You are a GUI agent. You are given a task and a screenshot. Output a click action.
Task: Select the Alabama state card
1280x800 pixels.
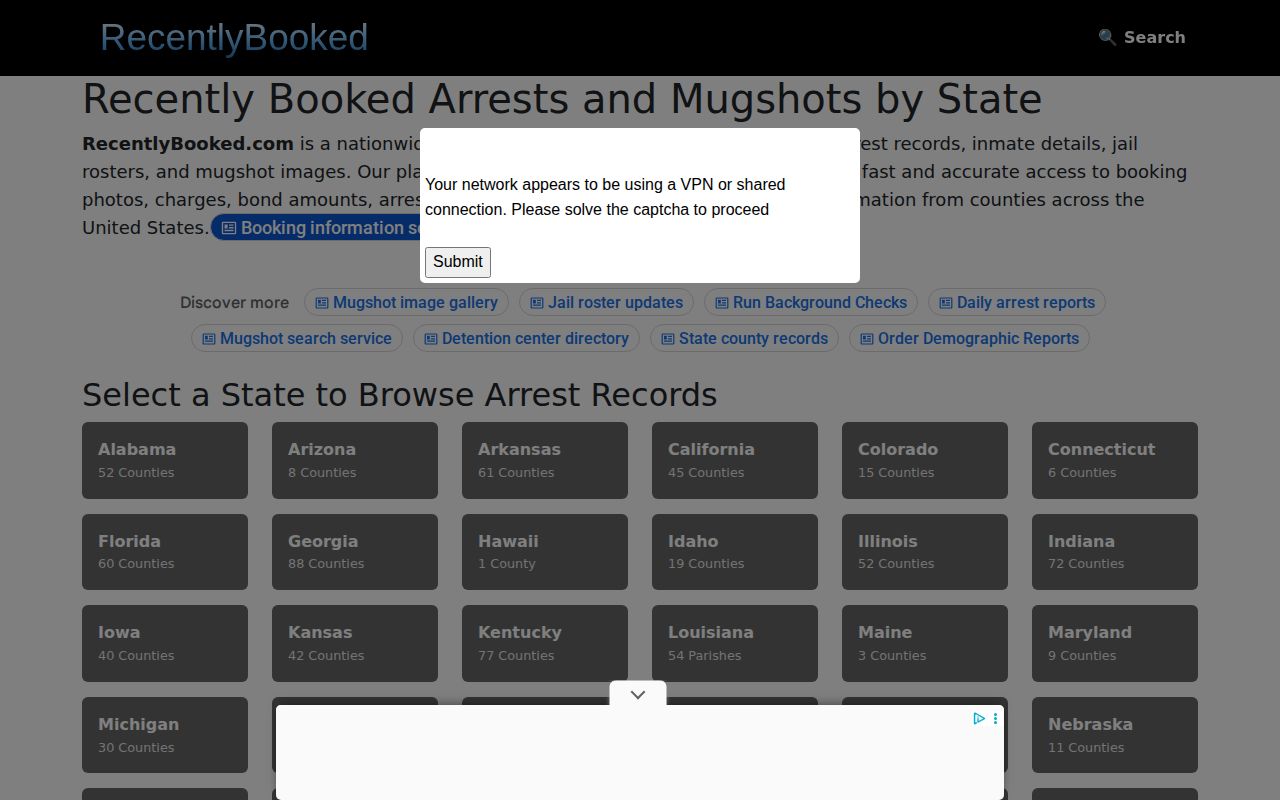[165, 460]
